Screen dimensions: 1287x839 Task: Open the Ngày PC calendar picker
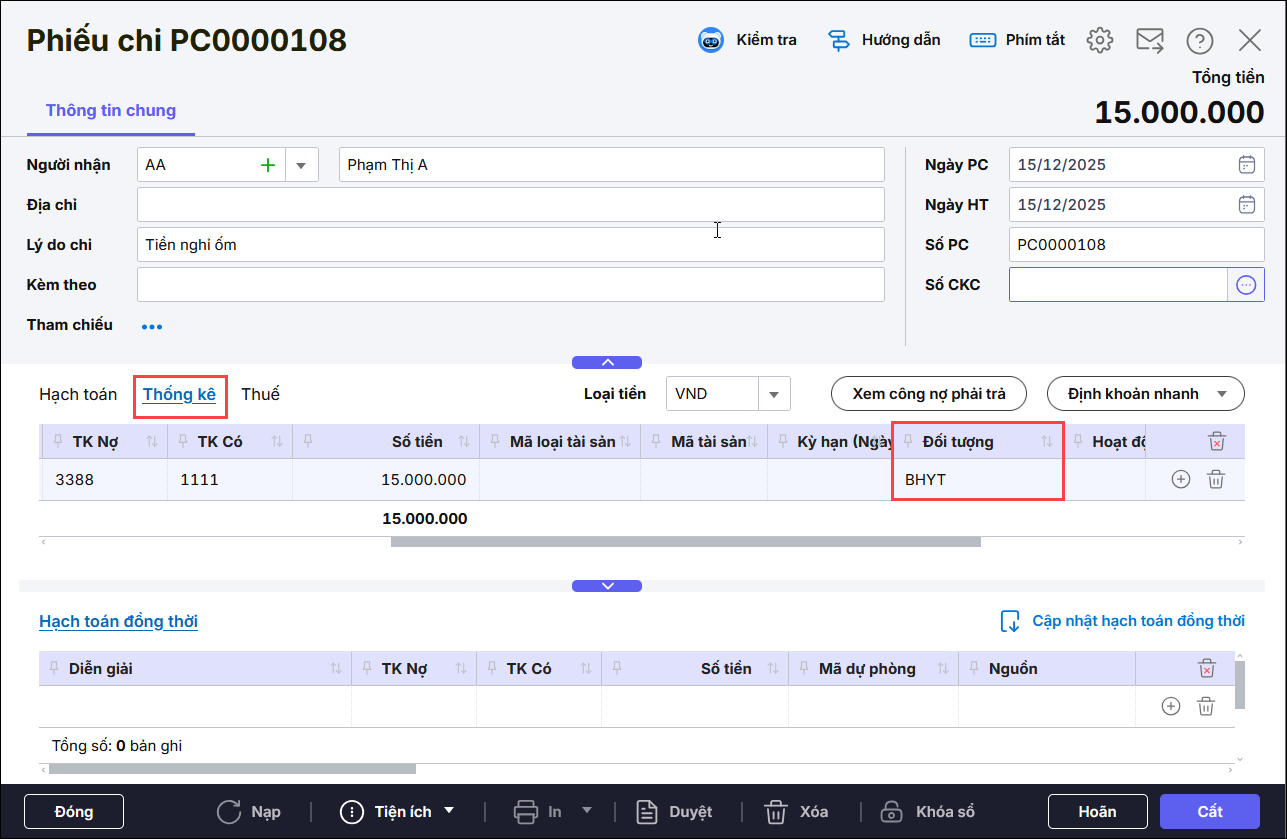(x=1246, y=165)
